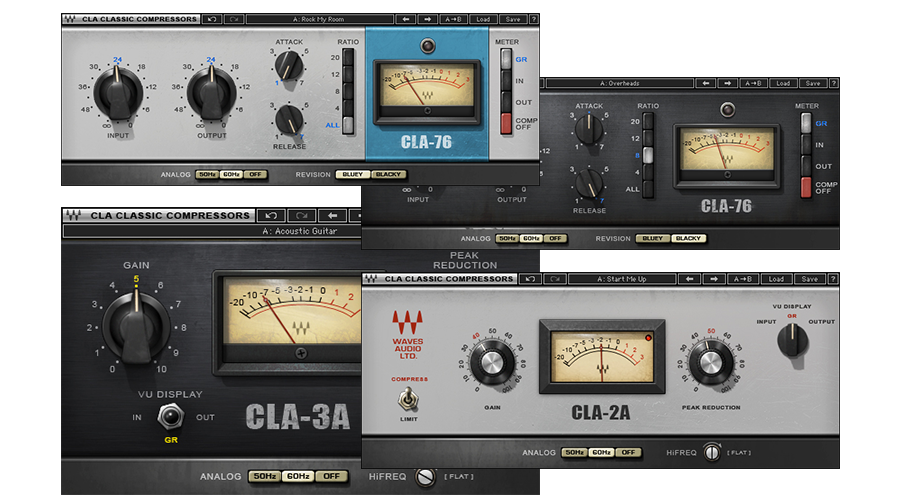Click undo arrow in CLA-2A toolbar
900x500 pixels.
530,279
